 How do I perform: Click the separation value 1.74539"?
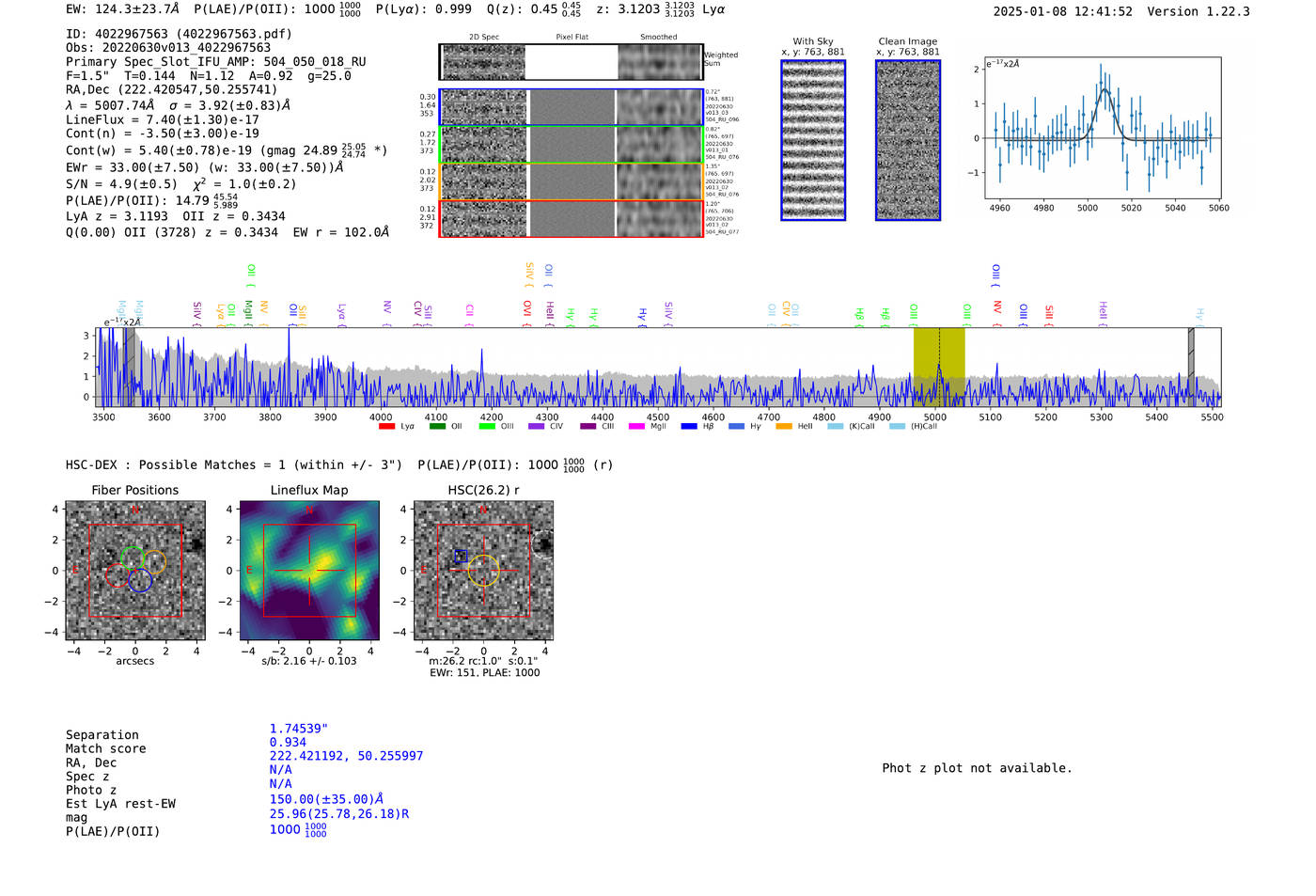click(x=299, y=729)
